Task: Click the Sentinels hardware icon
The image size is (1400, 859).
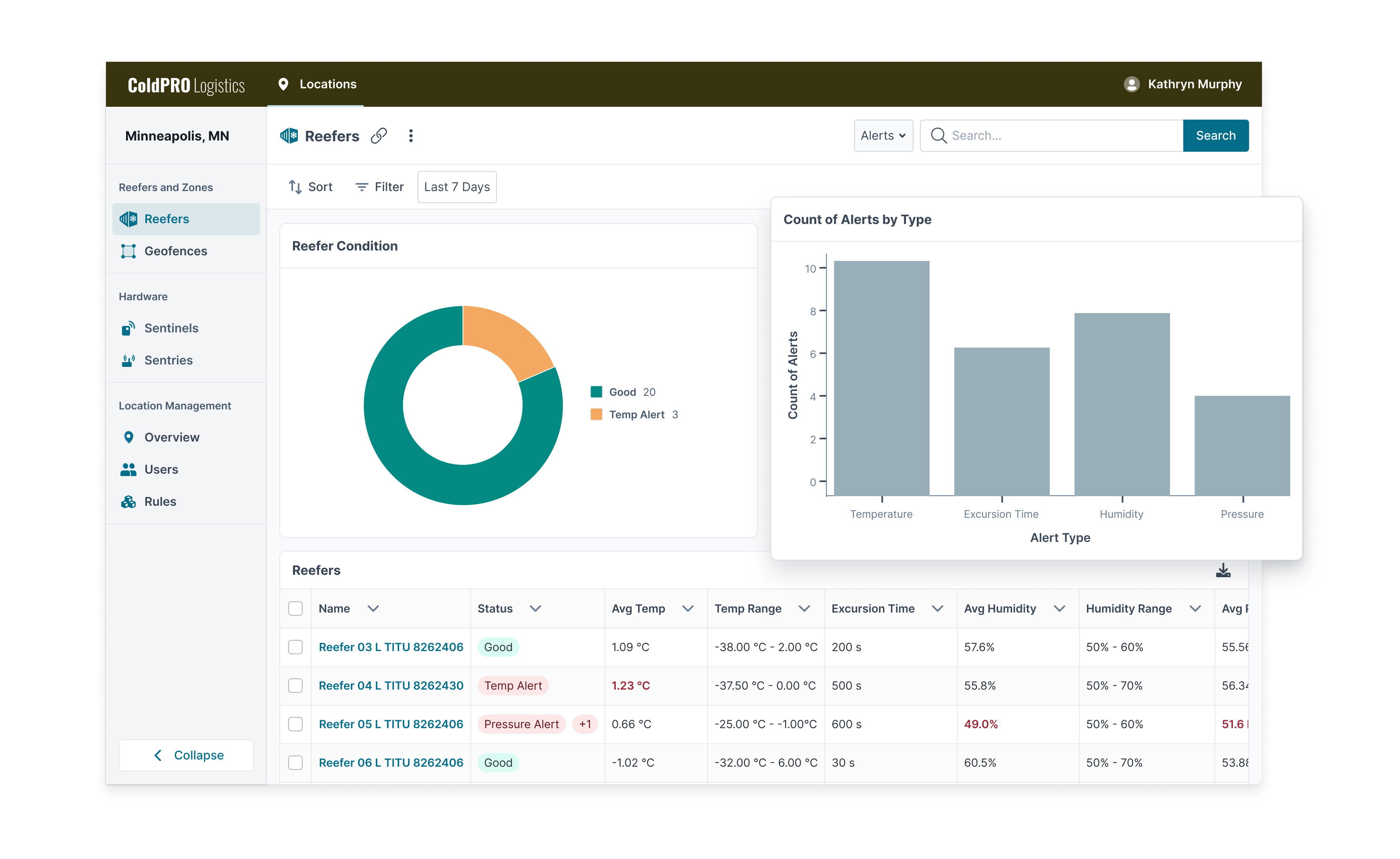Action: [128, 328]
